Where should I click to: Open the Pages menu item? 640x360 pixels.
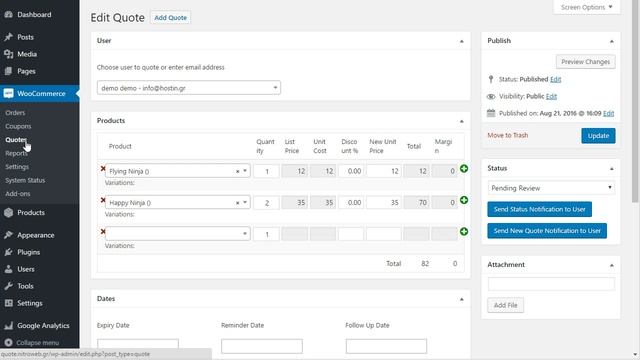26,71
